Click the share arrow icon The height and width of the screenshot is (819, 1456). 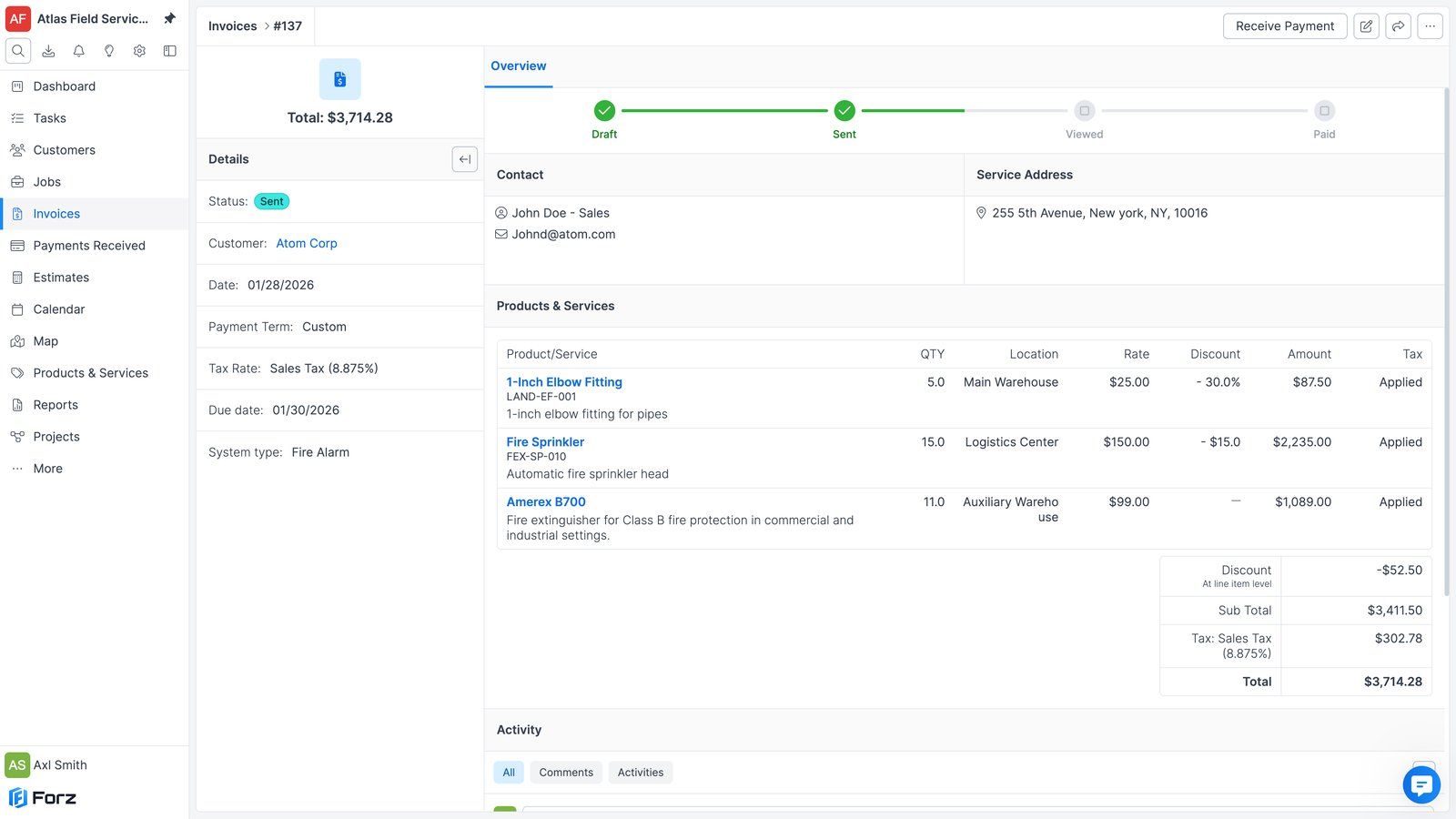coord(1398,26)
